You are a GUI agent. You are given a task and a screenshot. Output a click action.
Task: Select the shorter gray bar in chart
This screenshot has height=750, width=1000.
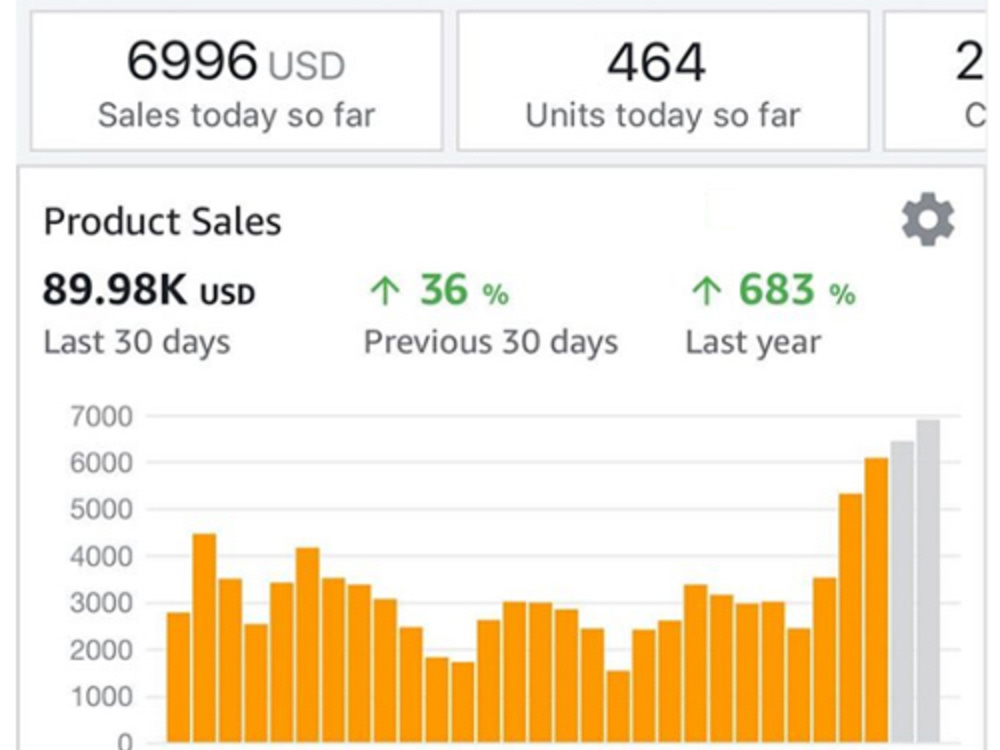click(902, 592)
